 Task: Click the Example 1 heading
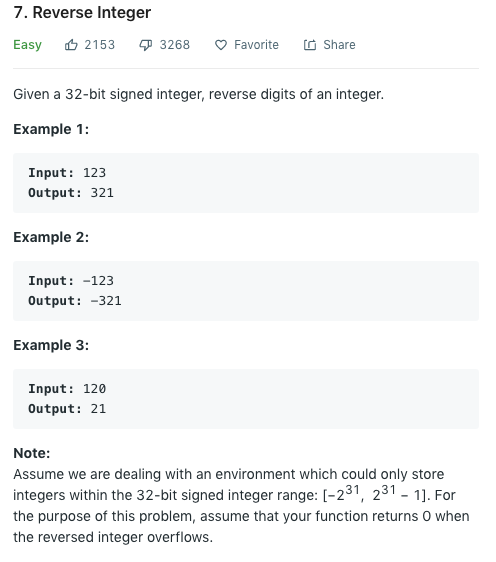tap(51, 129)
